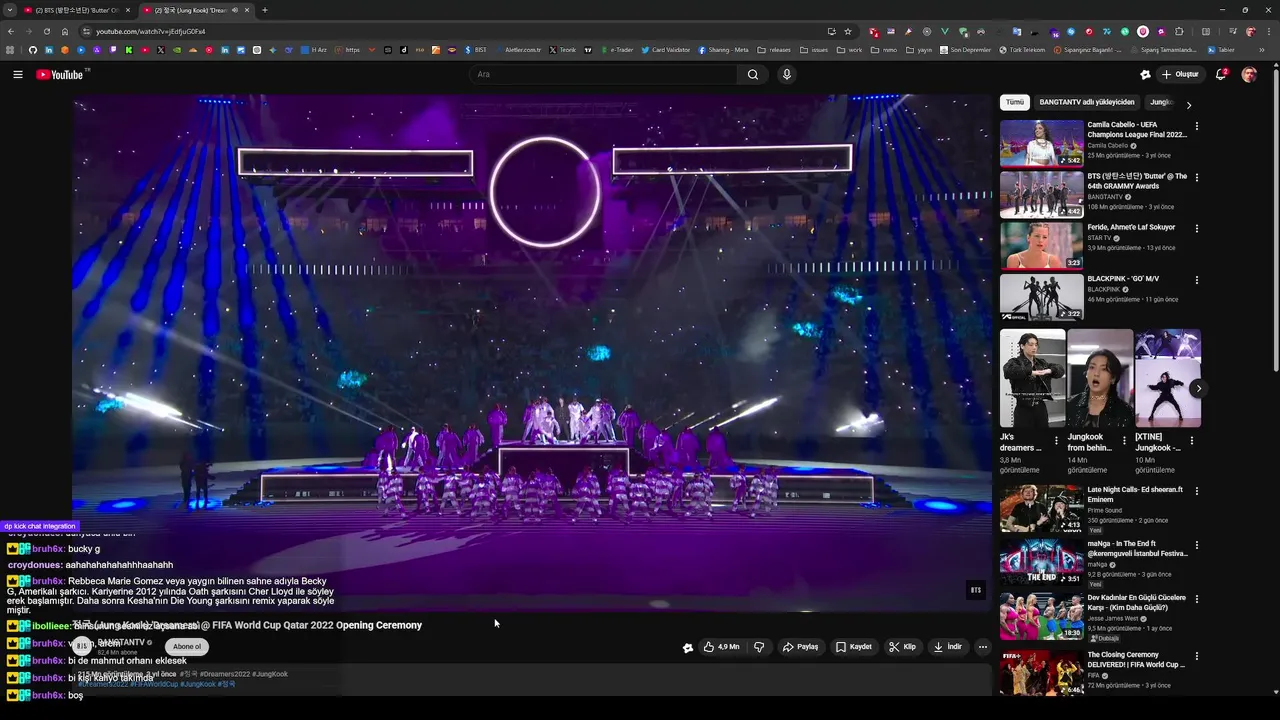Open the browser home button
Viewport: 1280px width, 720px height.
tap(64, 31)
